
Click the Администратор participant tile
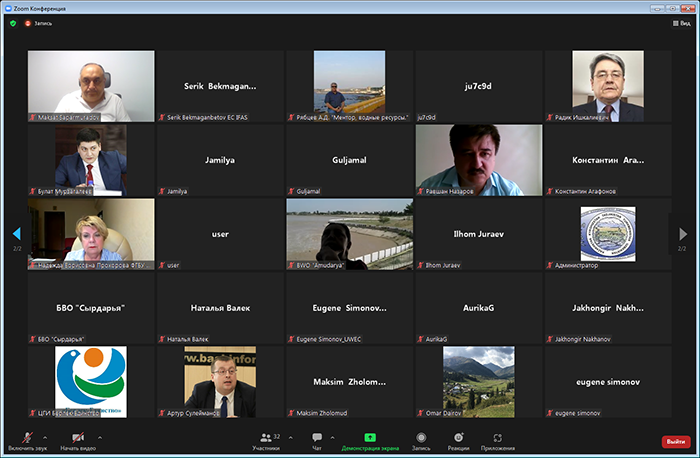(607, 234)
